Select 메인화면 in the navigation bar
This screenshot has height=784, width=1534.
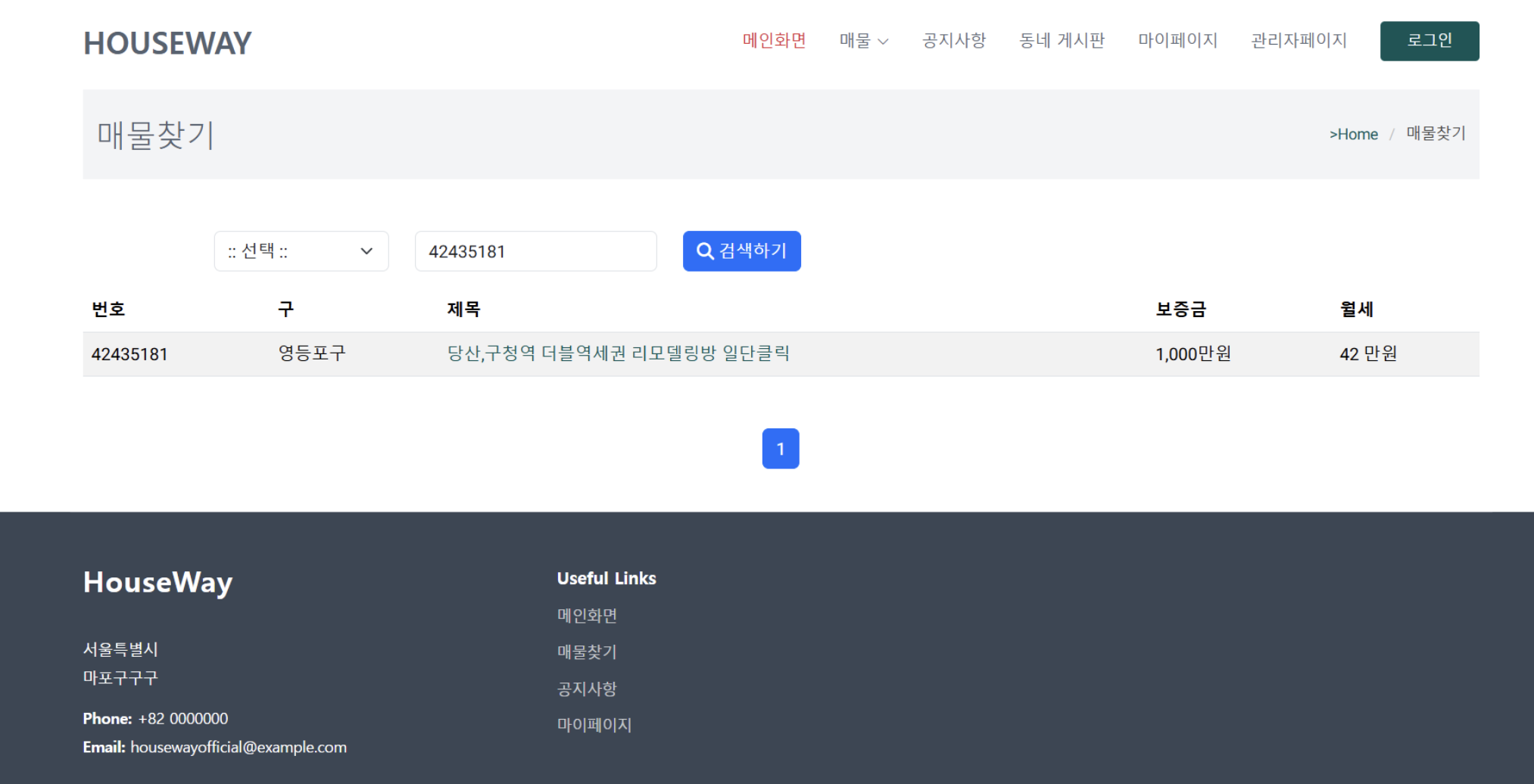pyautogui.click(x=775, y=41)
